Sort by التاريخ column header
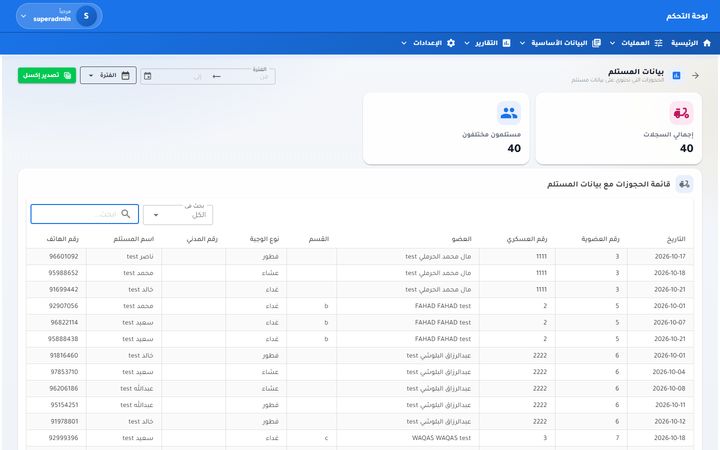The height and width of the screenshot is (450, 720). click(675, 239)
